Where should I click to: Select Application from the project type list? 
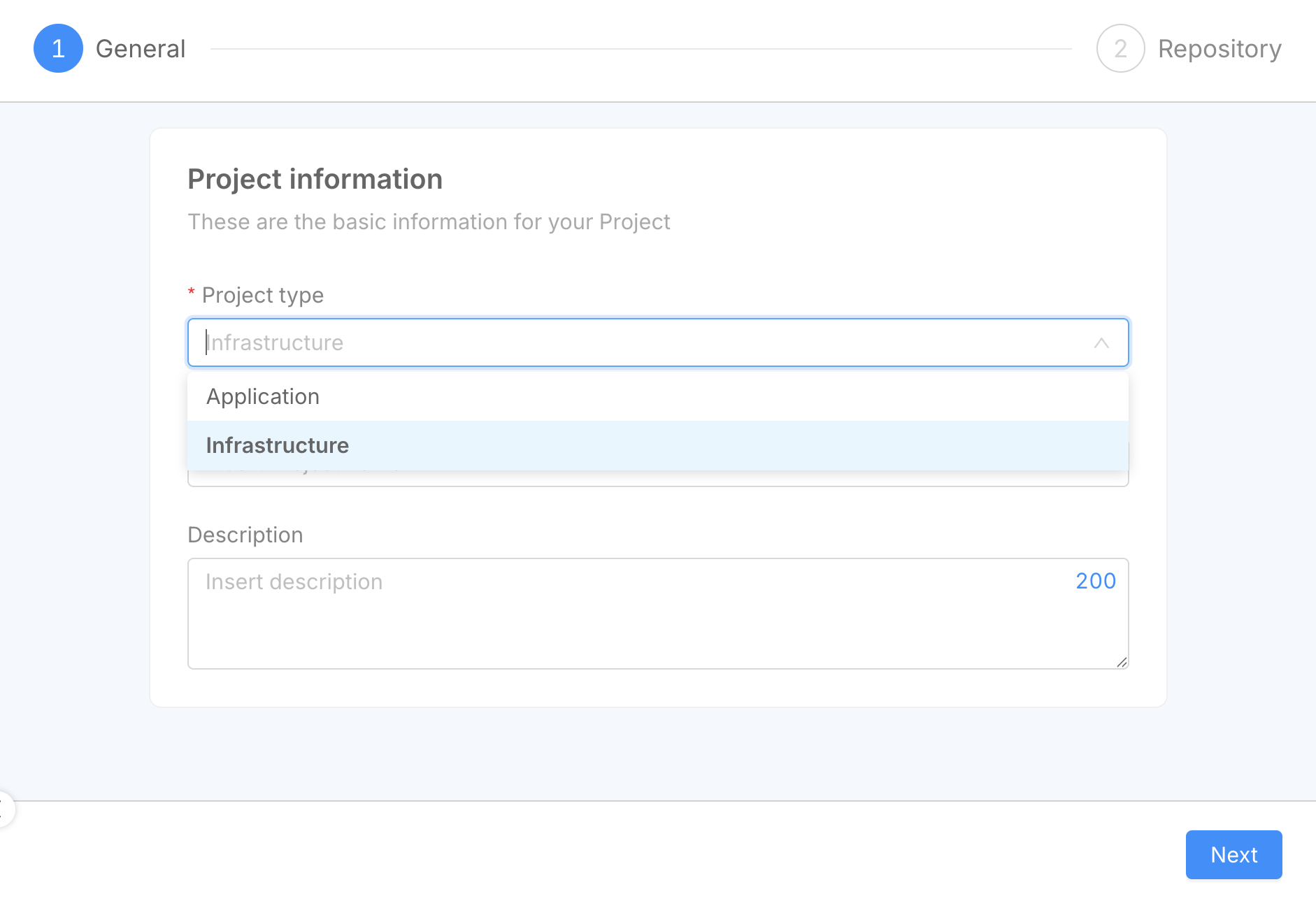coord(658,396)
